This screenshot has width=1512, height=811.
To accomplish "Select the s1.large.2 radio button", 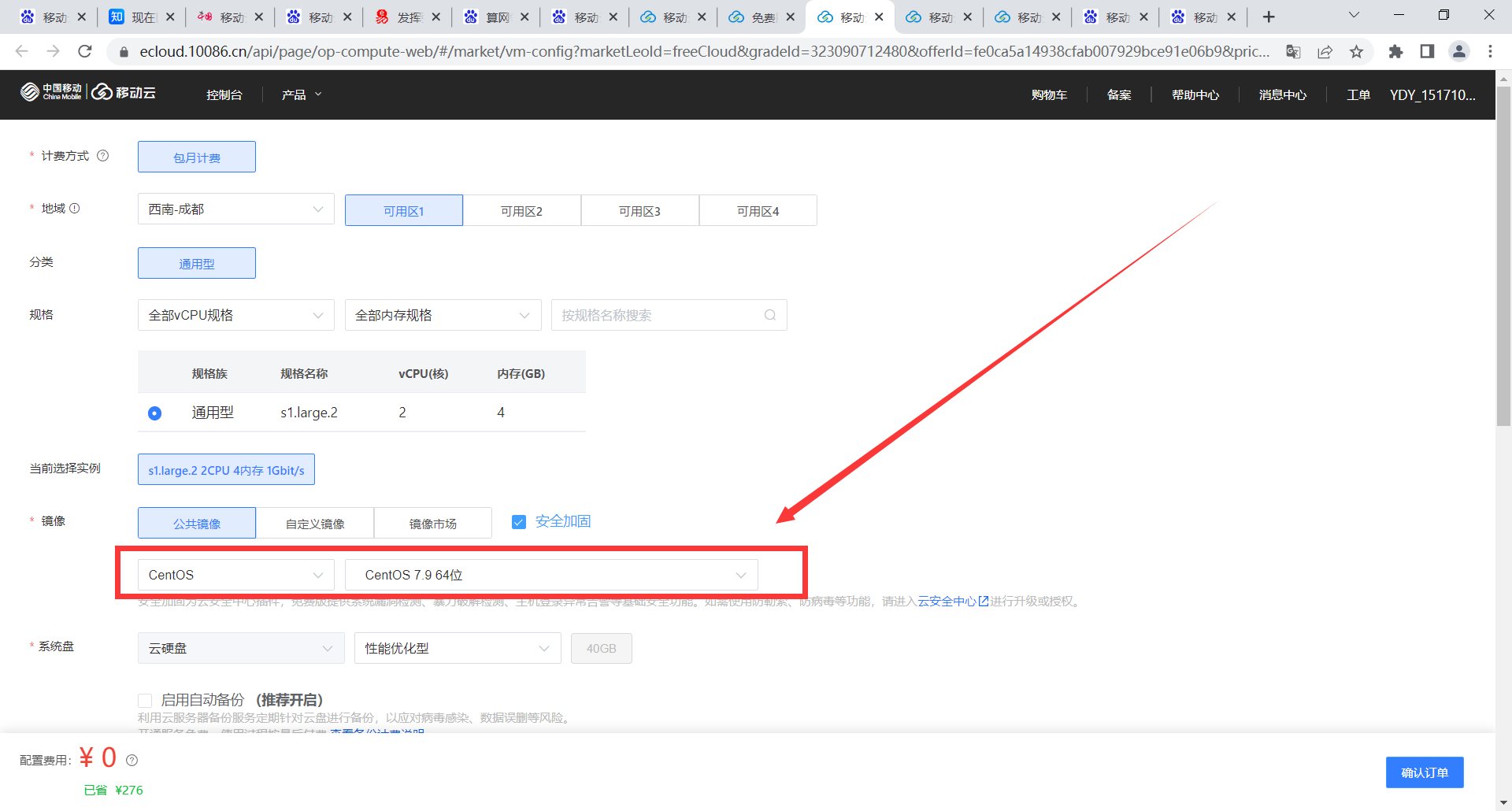I will pos(154,413).
